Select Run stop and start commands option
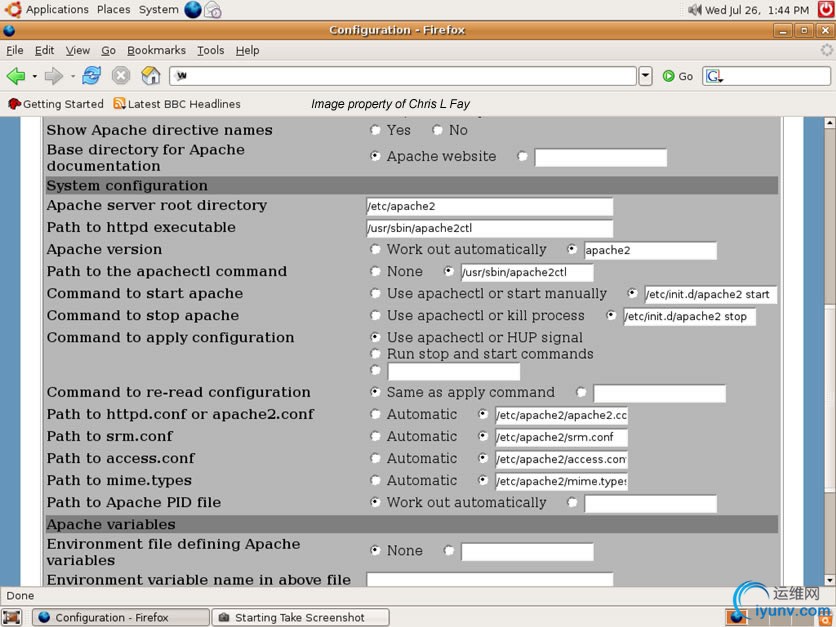Viewport: 836px width, 627px height. tap(376, 354)
